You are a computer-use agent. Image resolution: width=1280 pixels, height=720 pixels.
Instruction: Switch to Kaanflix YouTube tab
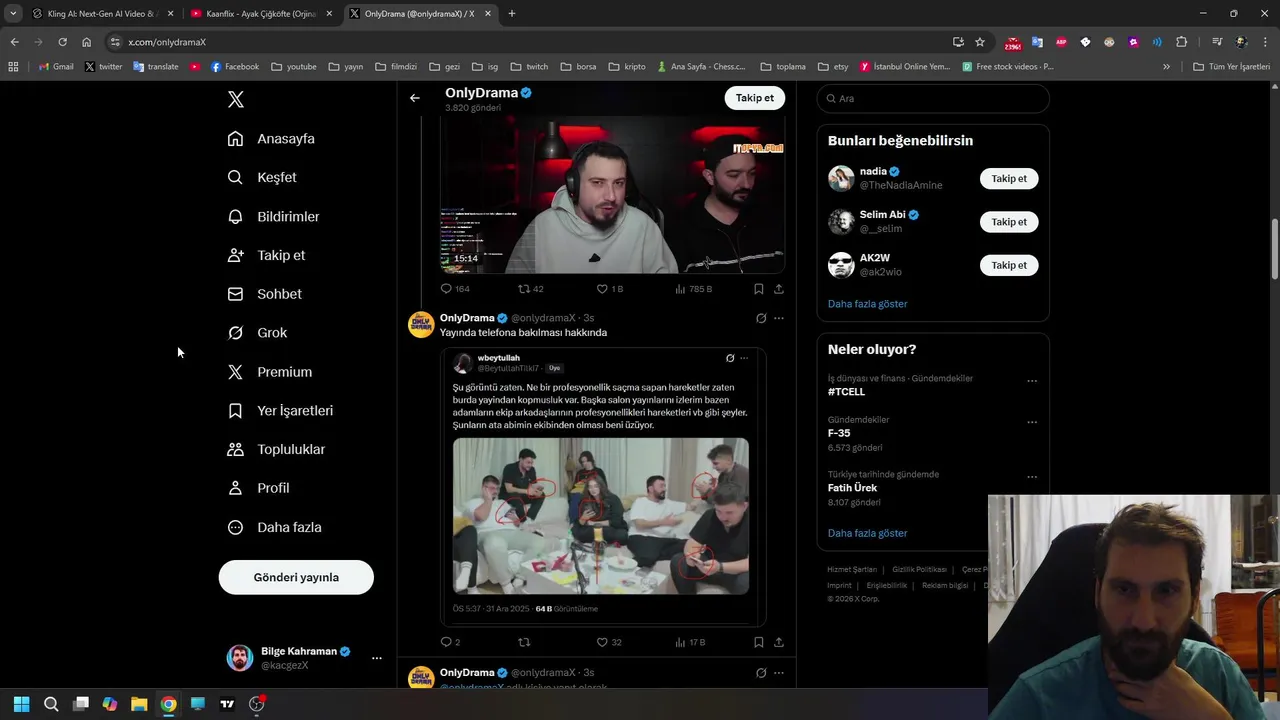[x=260, y=14]
